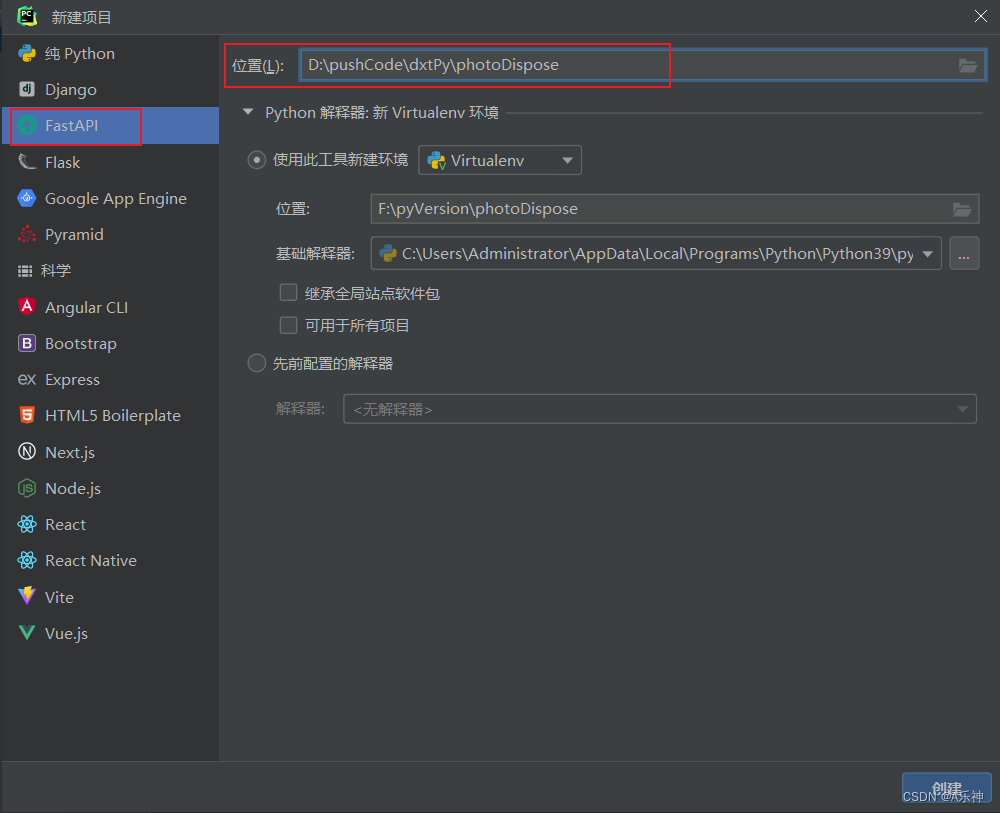Select Node.js project type label

pos(73,489)
